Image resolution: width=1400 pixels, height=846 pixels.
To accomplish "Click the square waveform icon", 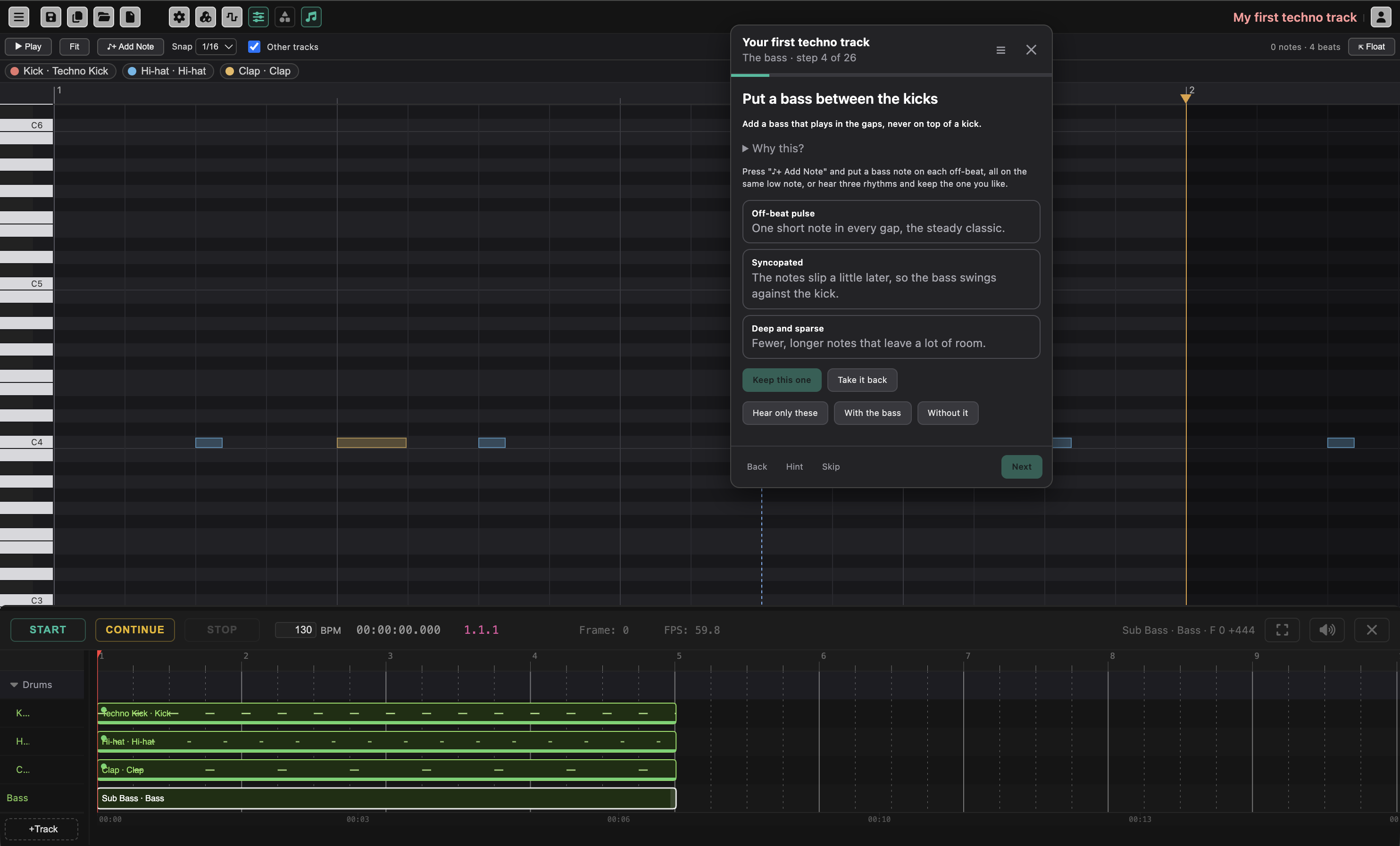I will (232, 17).
